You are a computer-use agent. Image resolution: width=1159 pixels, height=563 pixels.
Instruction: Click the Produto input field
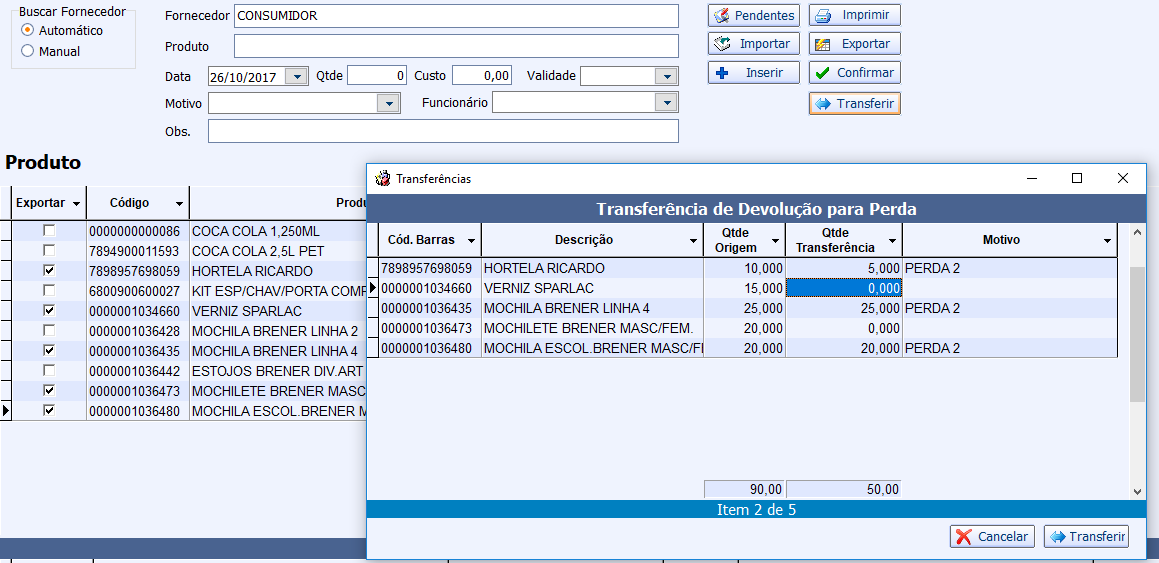(456, 47)
